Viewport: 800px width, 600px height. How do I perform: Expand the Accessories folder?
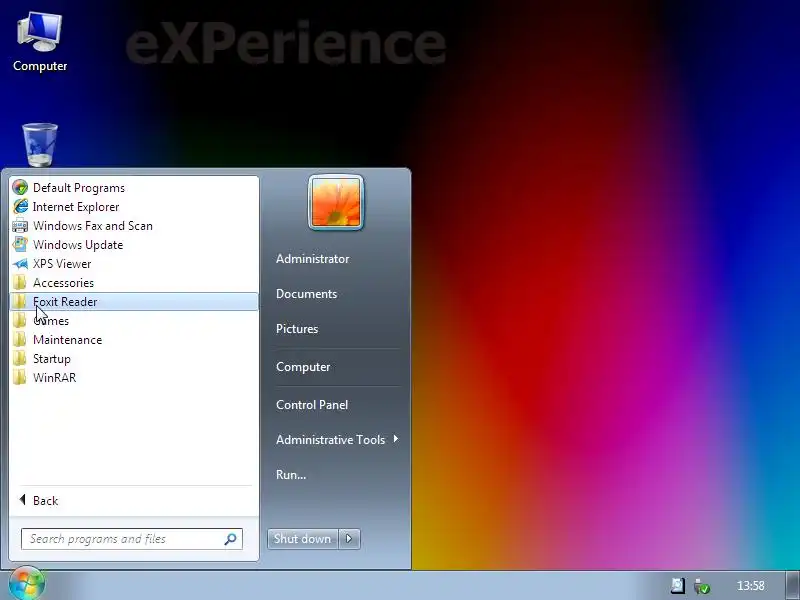134,283
